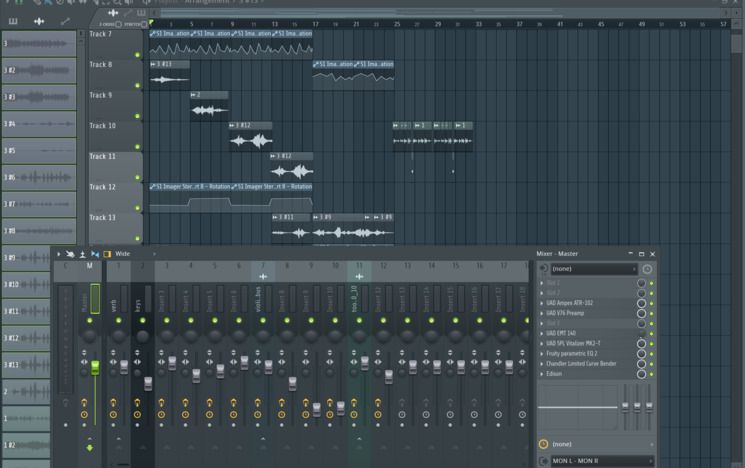Mute Track 12 in the playlist

(137, 208)
